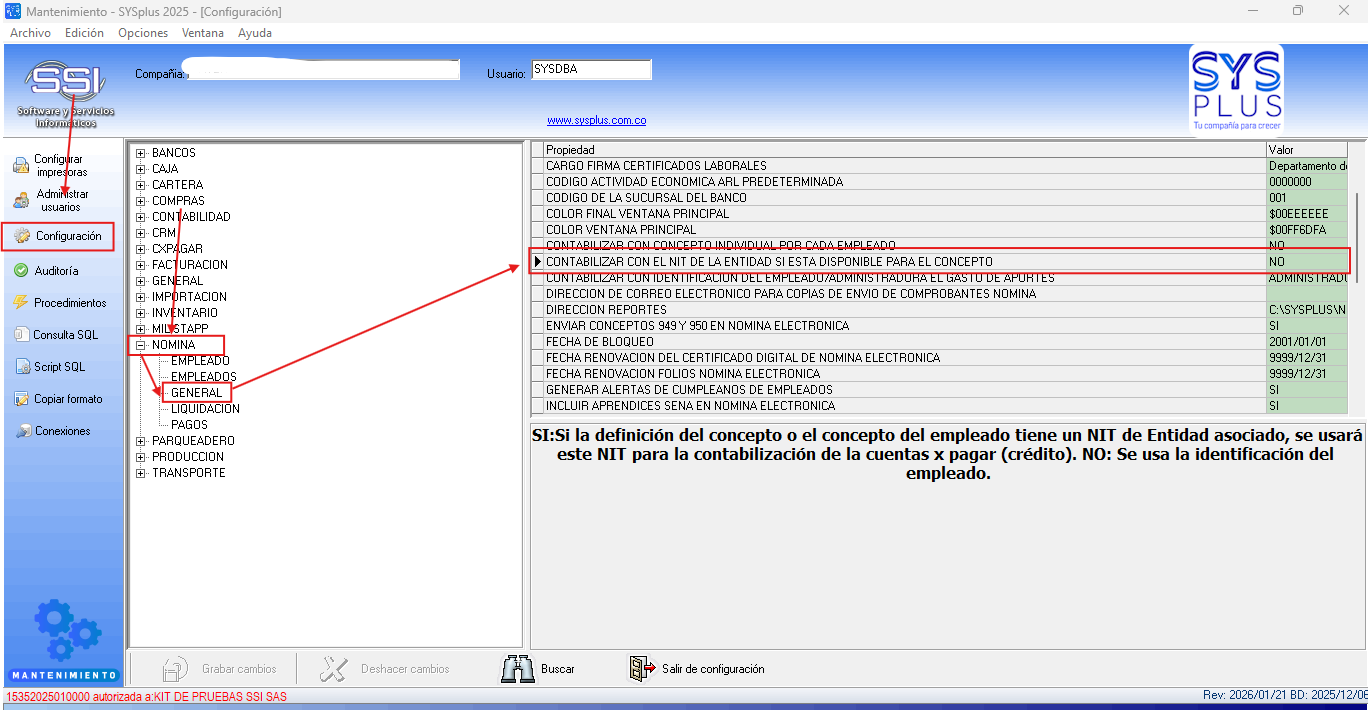Select CARGO FIRMA CERTIFICADOS LABORALES row
This screenshot has height=710, width=1368.
coord(904,166)
